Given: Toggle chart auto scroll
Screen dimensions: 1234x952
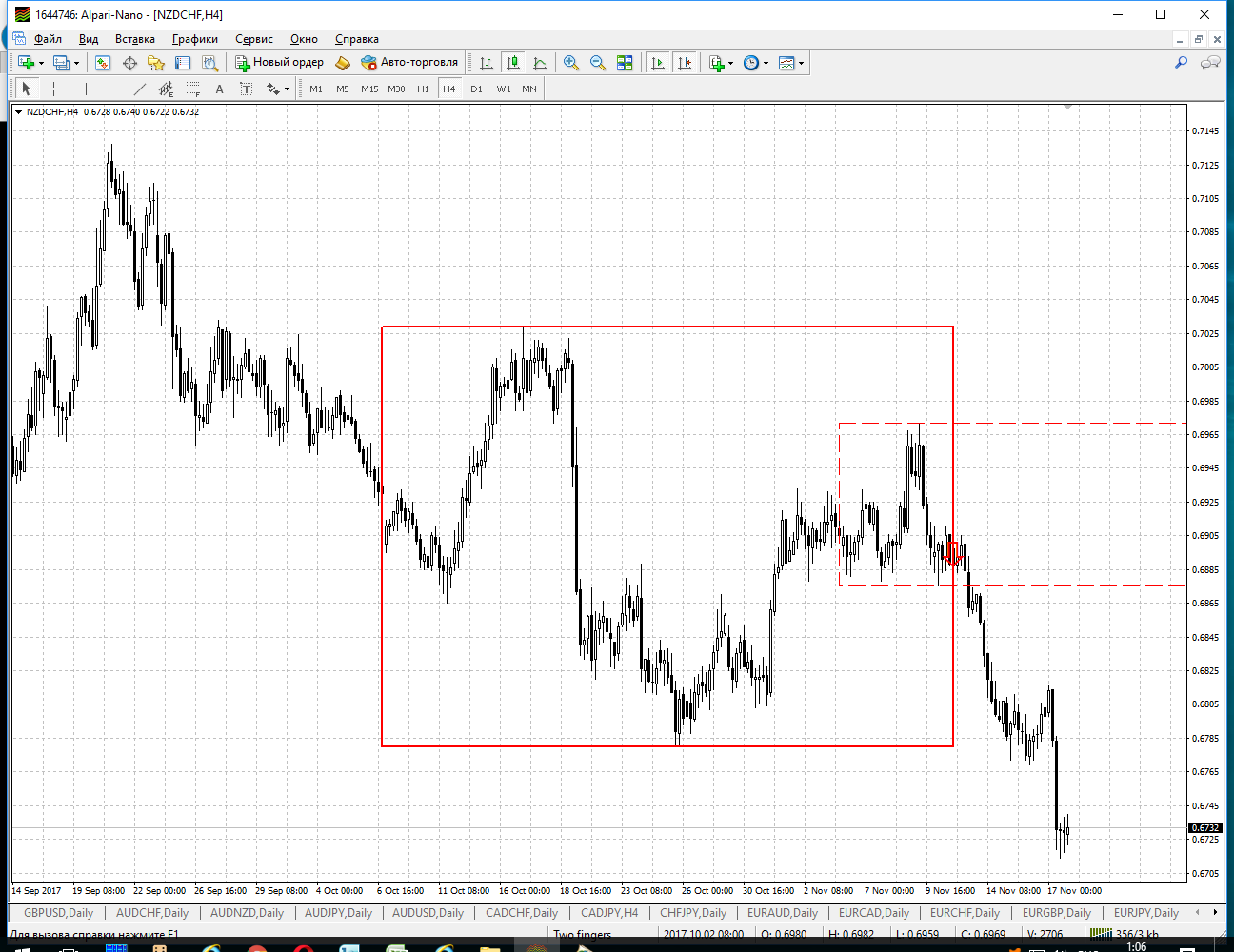Looking at the screenshot, I should pos(658,63).
